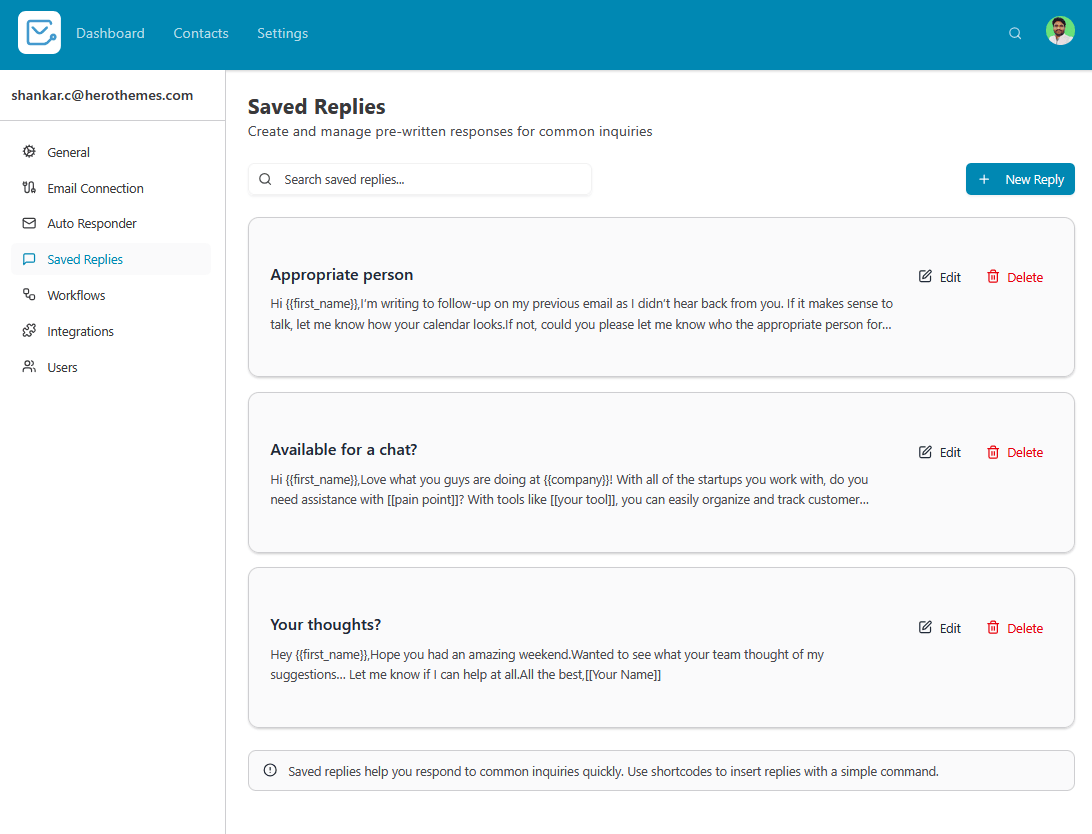This screenshot has width=1092, height=834.
Task: Select Saved Replies in sidebar
Action: coord(85,259)
